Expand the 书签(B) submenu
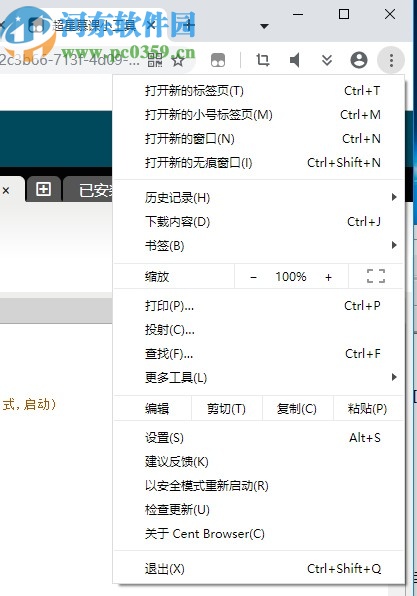The height and width of the screenshot is (596, 417). pyautogui.click(x=258, y=245)
